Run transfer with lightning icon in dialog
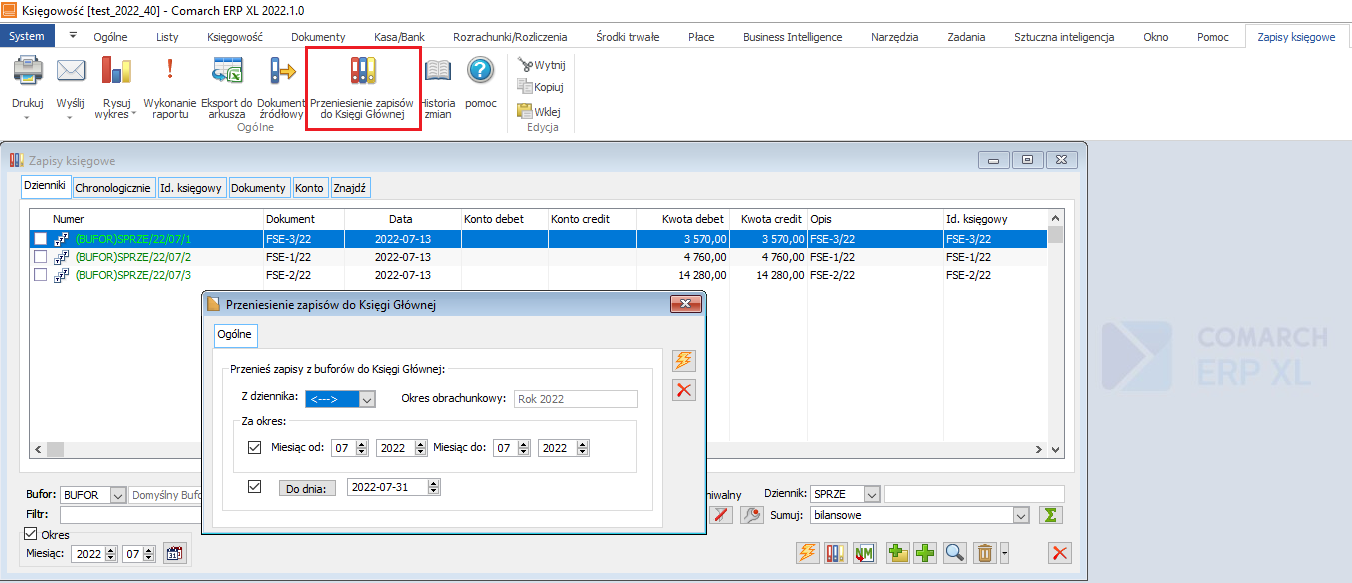The image size is (1352, 583). [x=684, y=360]
